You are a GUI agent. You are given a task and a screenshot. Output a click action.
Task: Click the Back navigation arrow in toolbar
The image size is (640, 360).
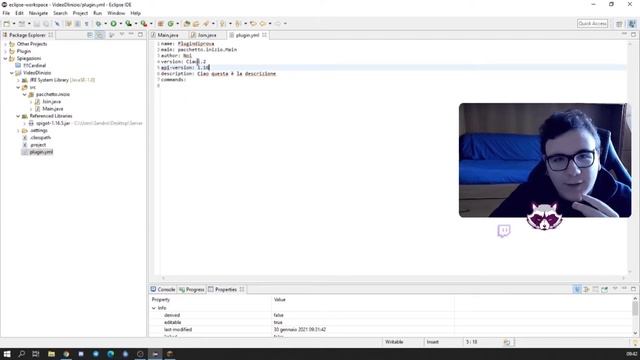tap(263, 24)
